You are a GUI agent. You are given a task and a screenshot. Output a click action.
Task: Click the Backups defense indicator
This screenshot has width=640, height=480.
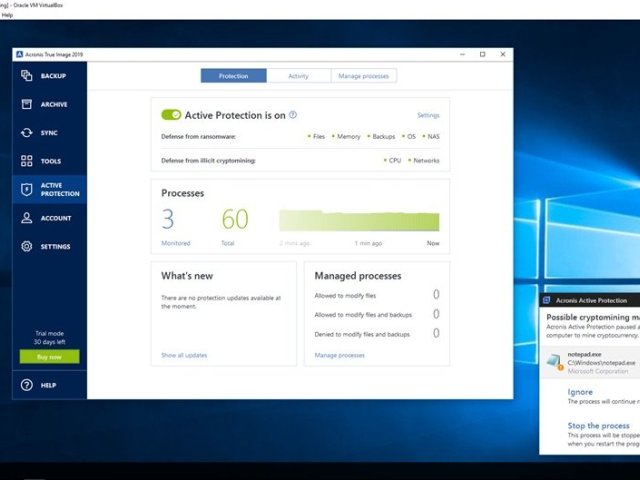(381, 136)
